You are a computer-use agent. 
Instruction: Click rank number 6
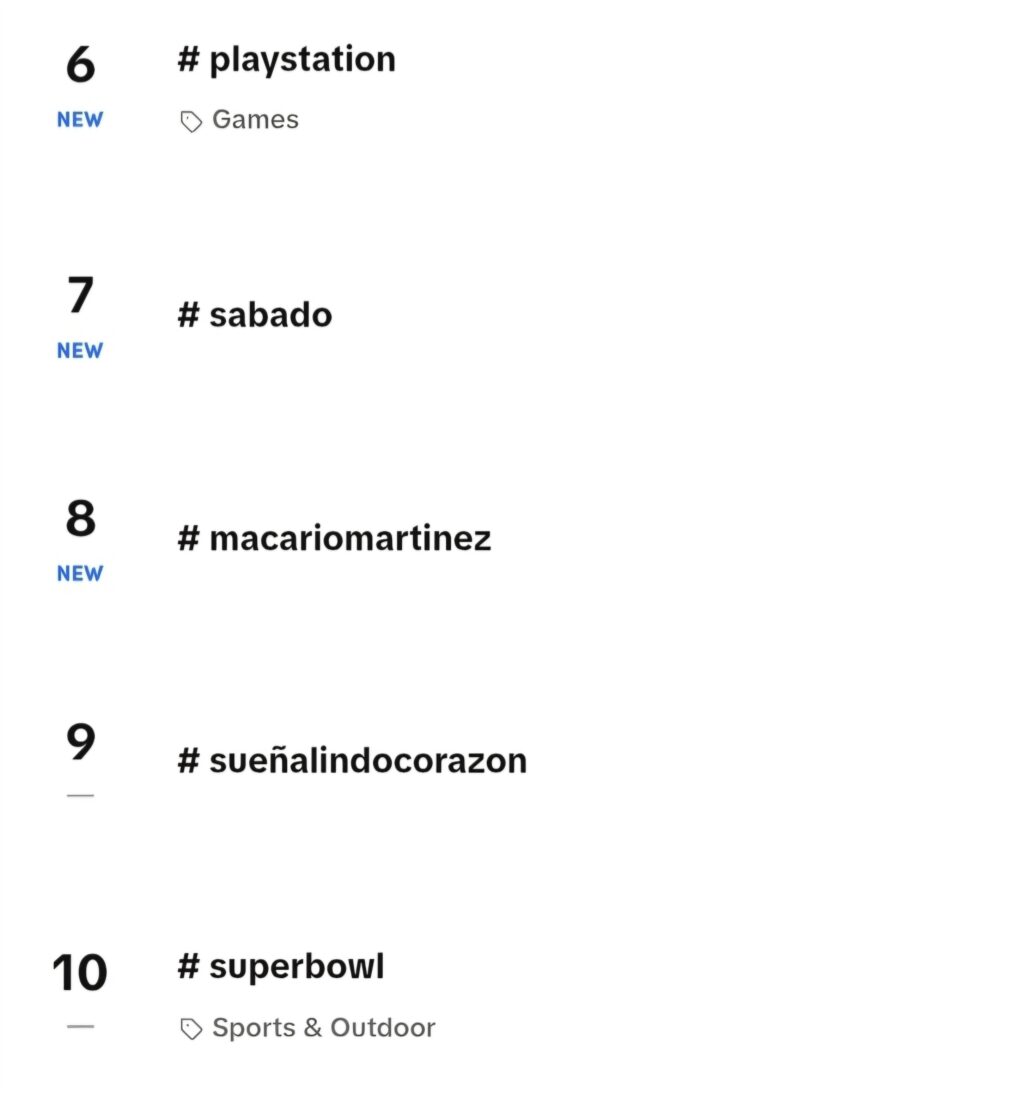80,65
